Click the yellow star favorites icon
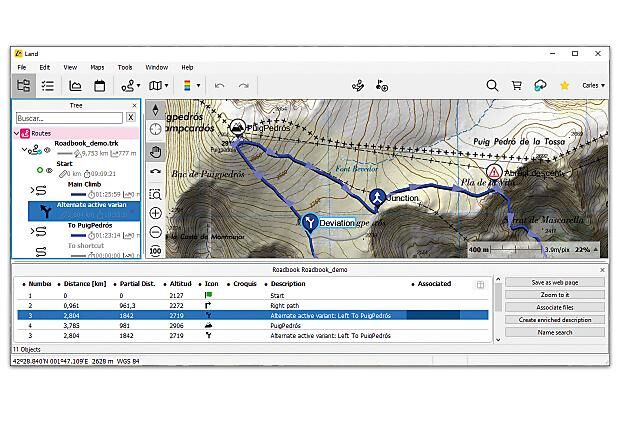 point(564,85)
